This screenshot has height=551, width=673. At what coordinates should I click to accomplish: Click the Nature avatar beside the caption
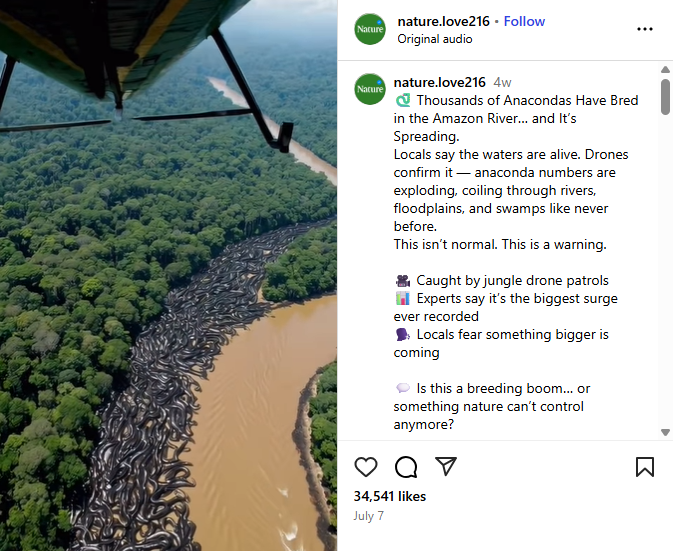[370, 89]
